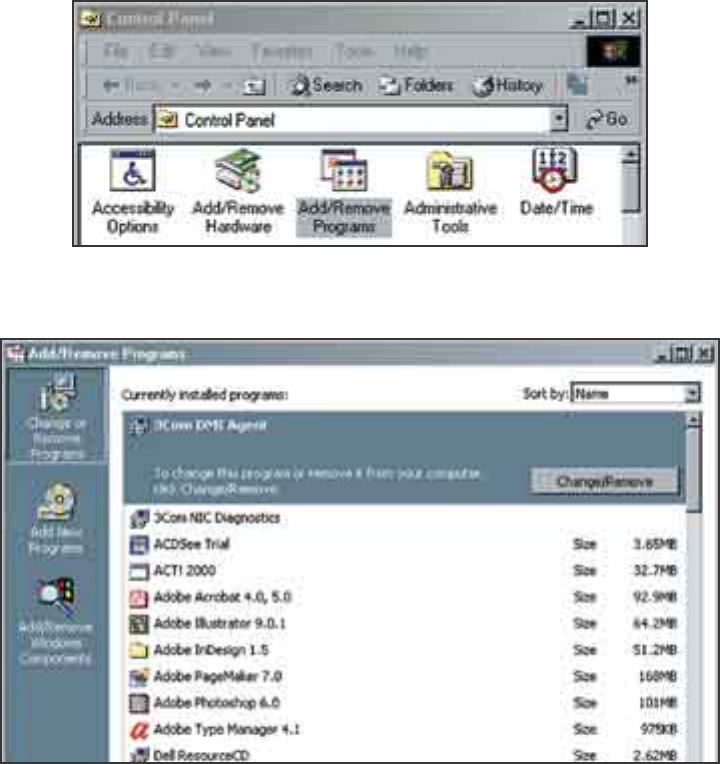Screen dimensions: 720x764
Task: Open the Edit menu in Control Panel
Action: pyautogui.click(x=162, y=51)
